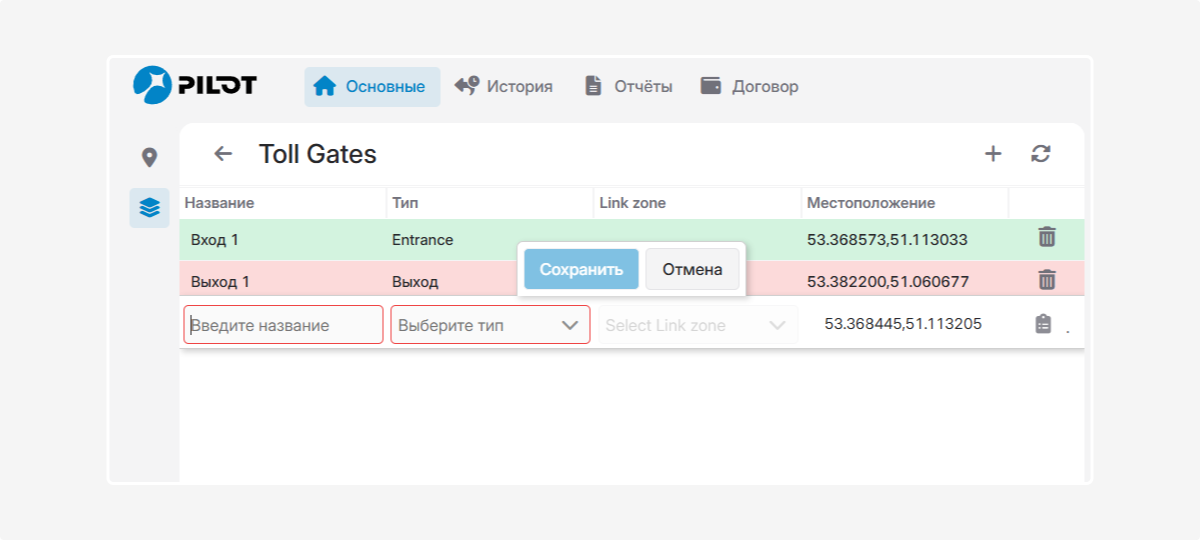The width and height of the screenshot is (1200, 540).
Task: Click the Отмена button
Action: coord(692,270)
